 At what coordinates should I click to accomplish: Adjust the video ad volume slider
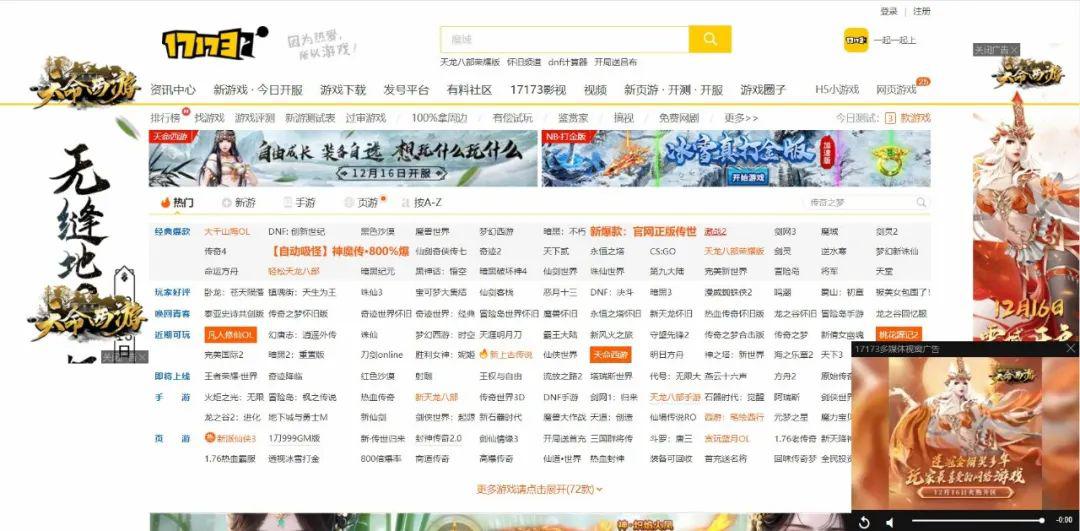click(977, 521)
